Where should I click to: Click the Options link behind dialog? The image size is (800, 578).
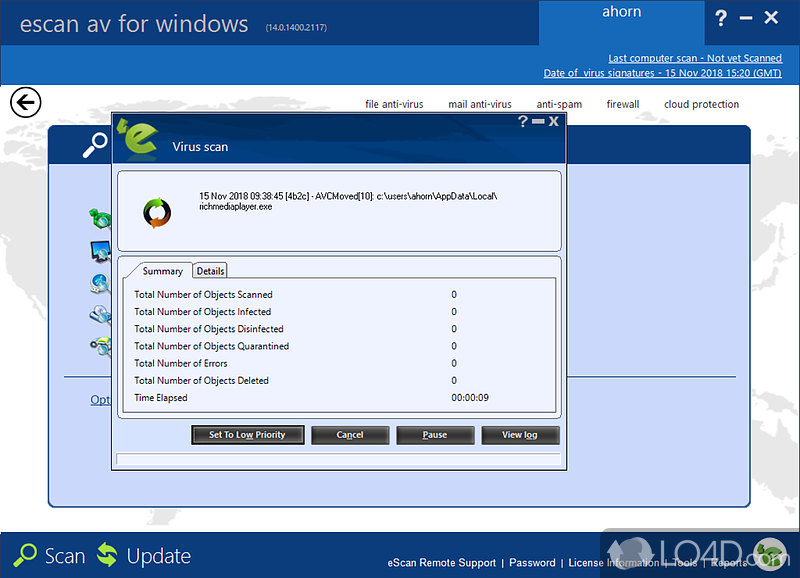pyautogui.click(x=100, y=399)
